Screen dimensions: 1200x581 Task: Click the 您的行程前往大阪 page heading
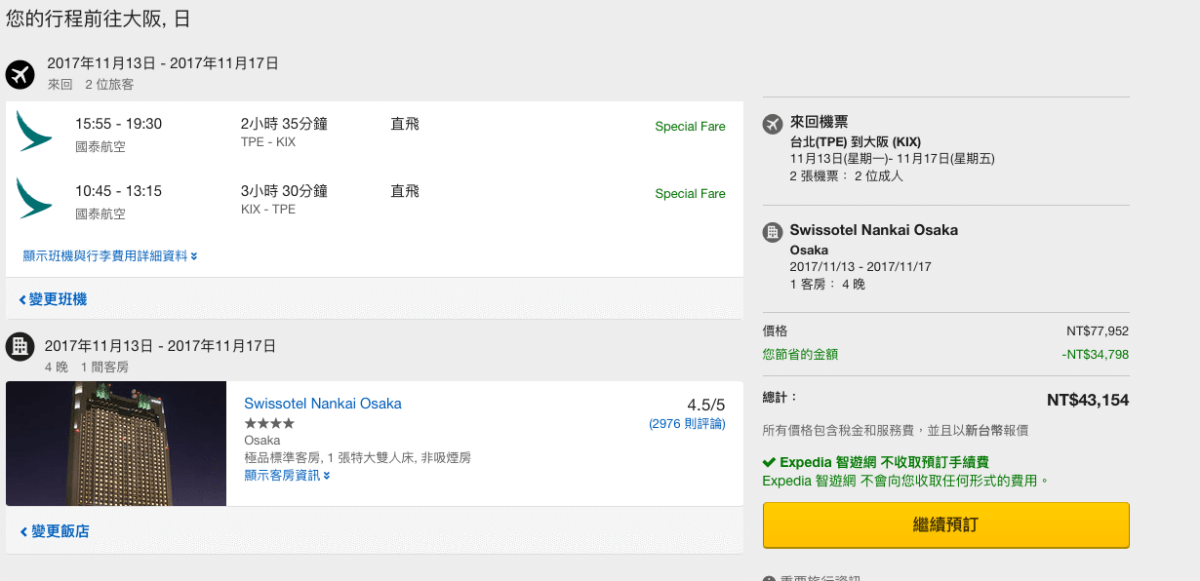tap(97, 17)
